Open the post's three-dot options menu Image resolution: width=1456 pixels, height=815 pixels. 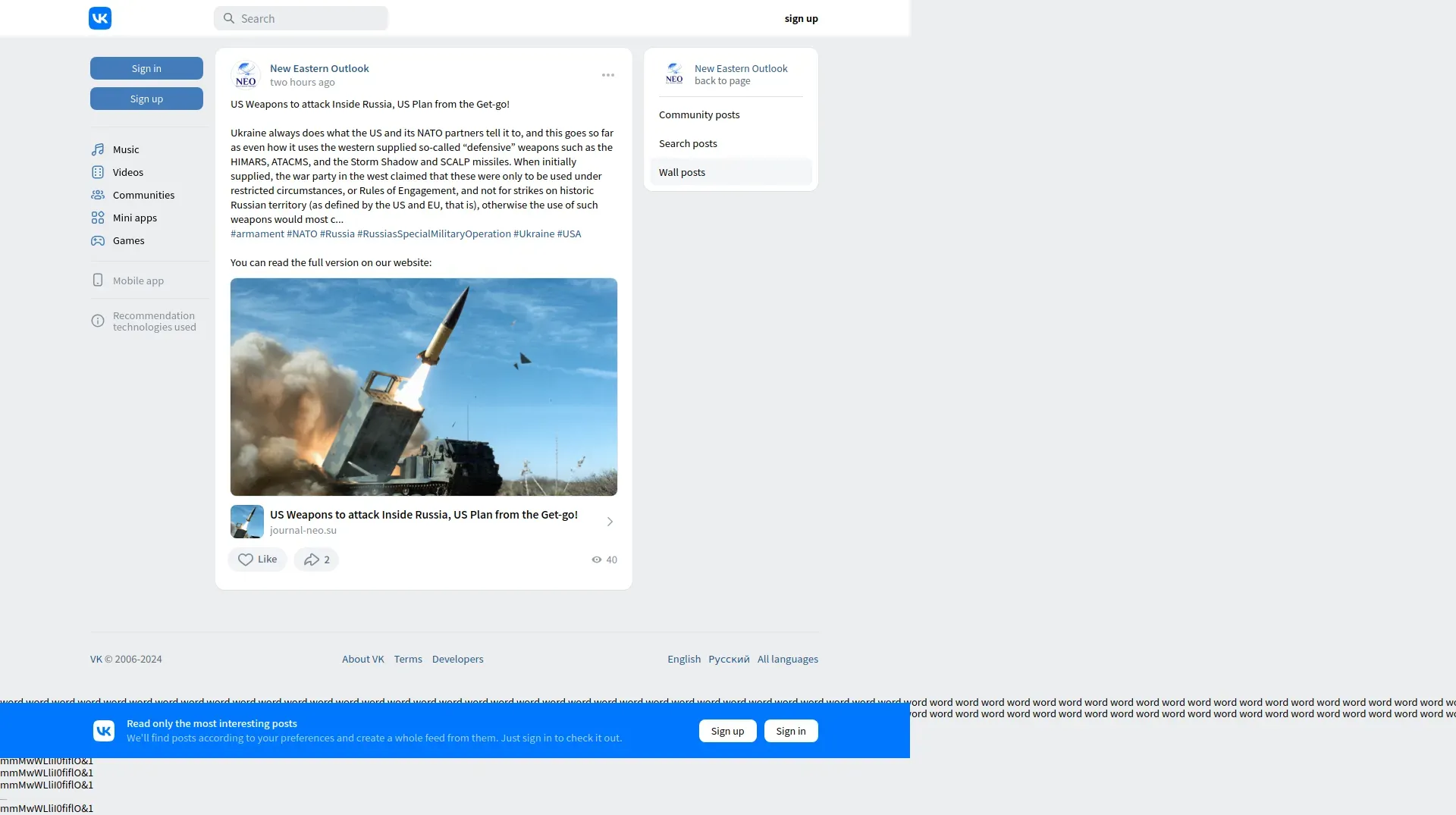608,75
